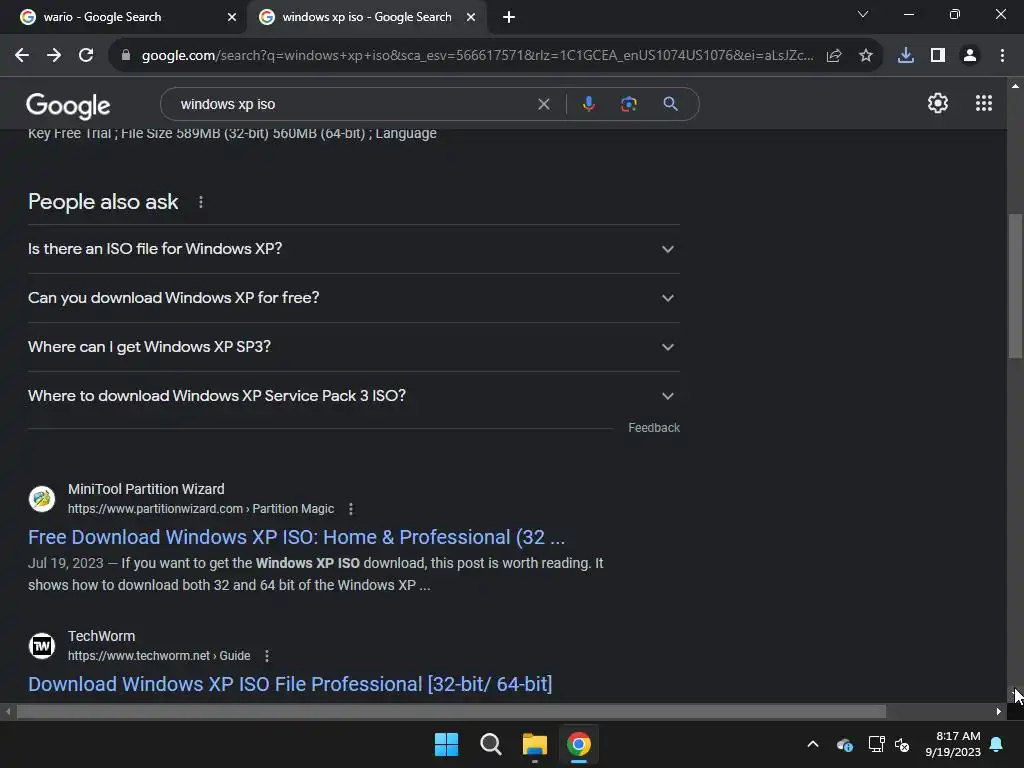Clear the search box with X

tap(543, 104)
